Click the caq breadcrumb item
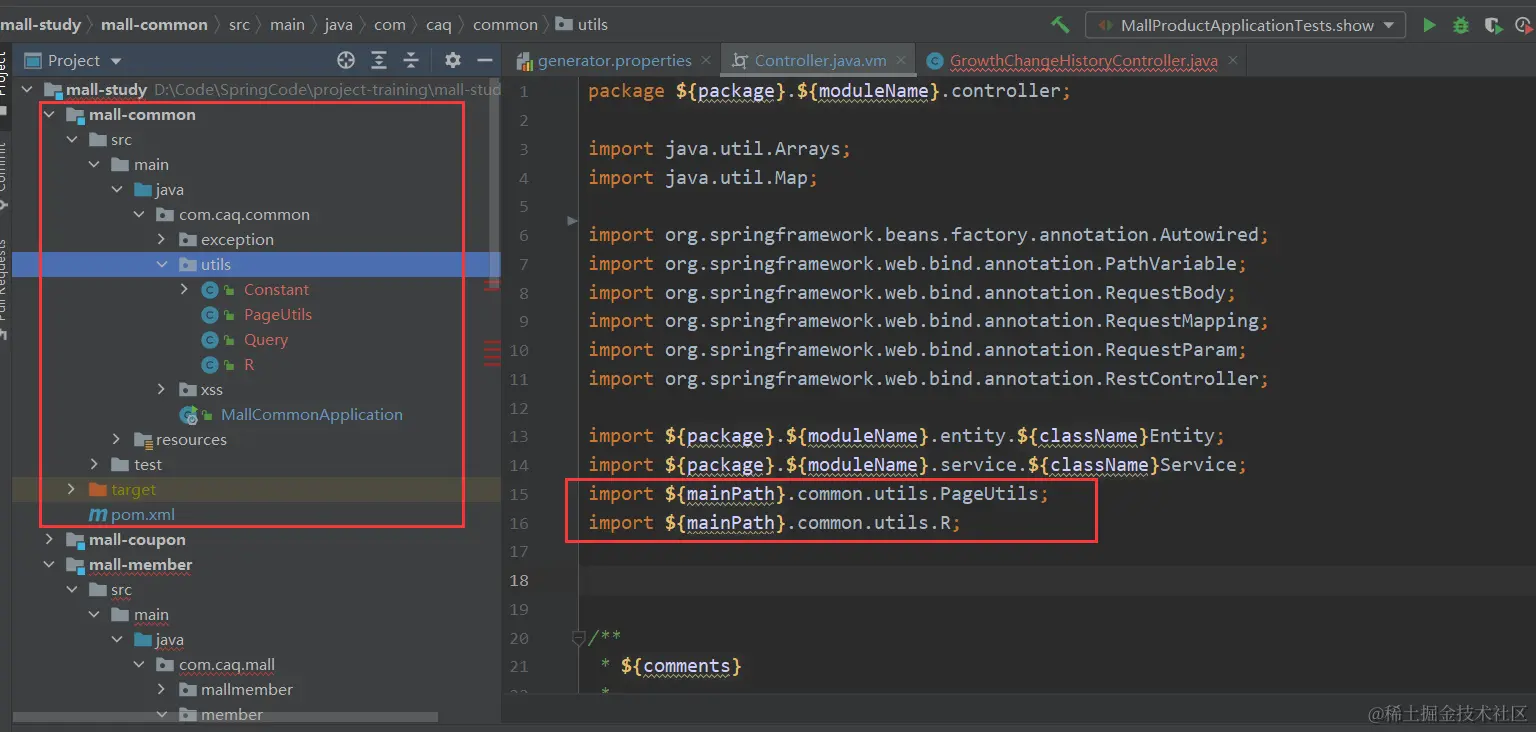The image size is (1536, 732). coord(439,25)
